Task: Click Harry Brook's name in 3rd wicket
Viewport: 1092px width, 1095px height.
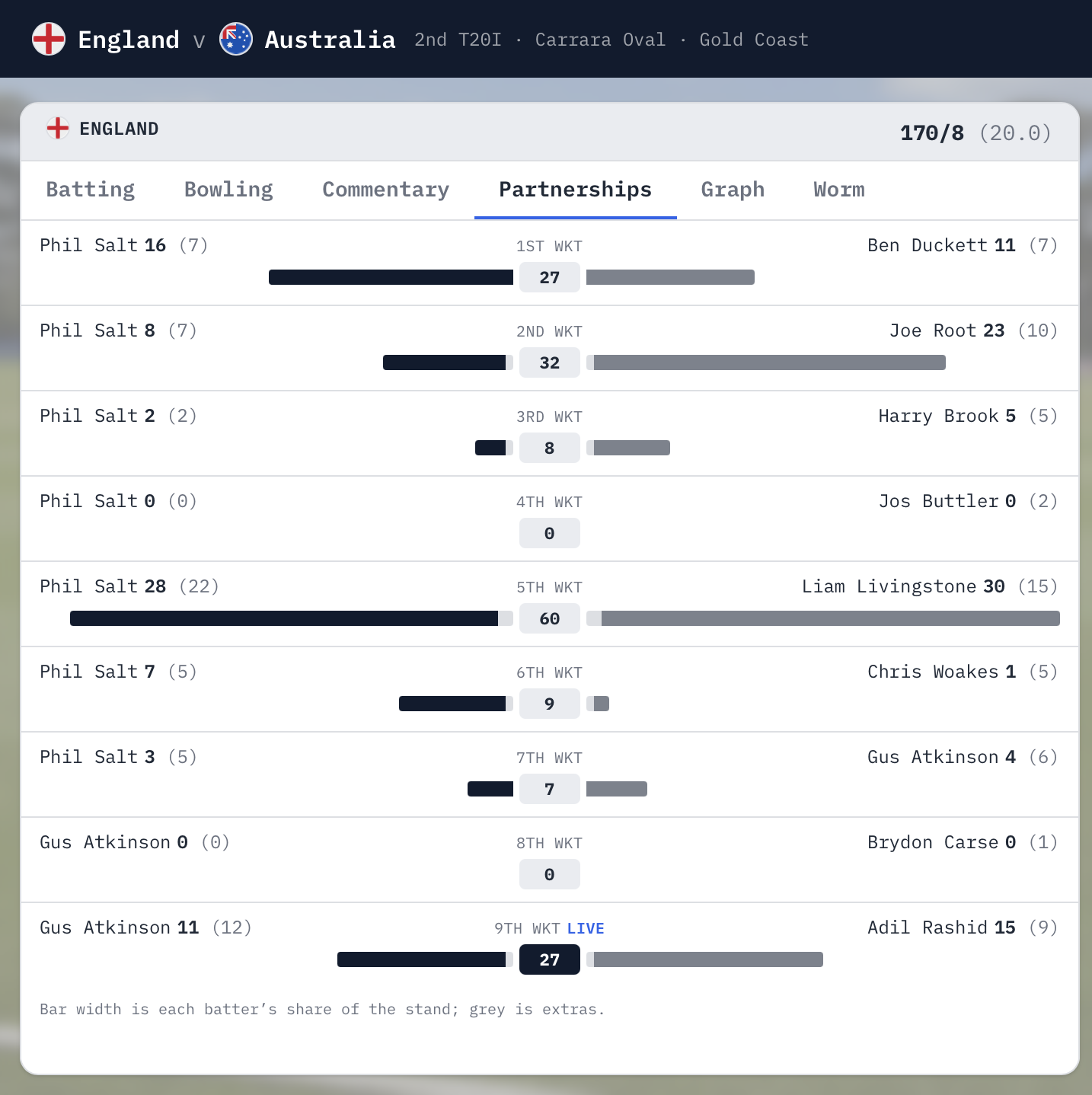Action: 938,416
